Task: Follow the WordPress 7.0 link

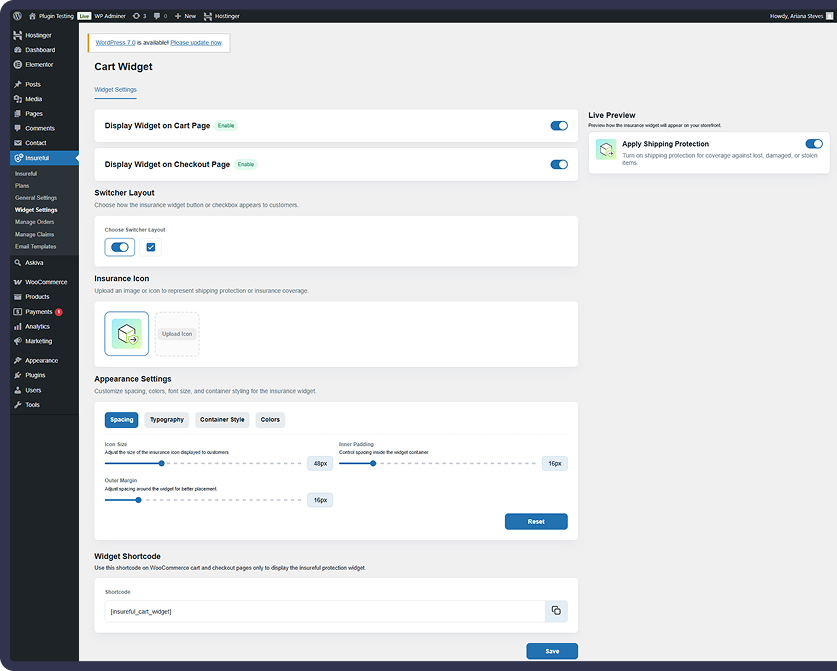Action: [x=115, y=43]
